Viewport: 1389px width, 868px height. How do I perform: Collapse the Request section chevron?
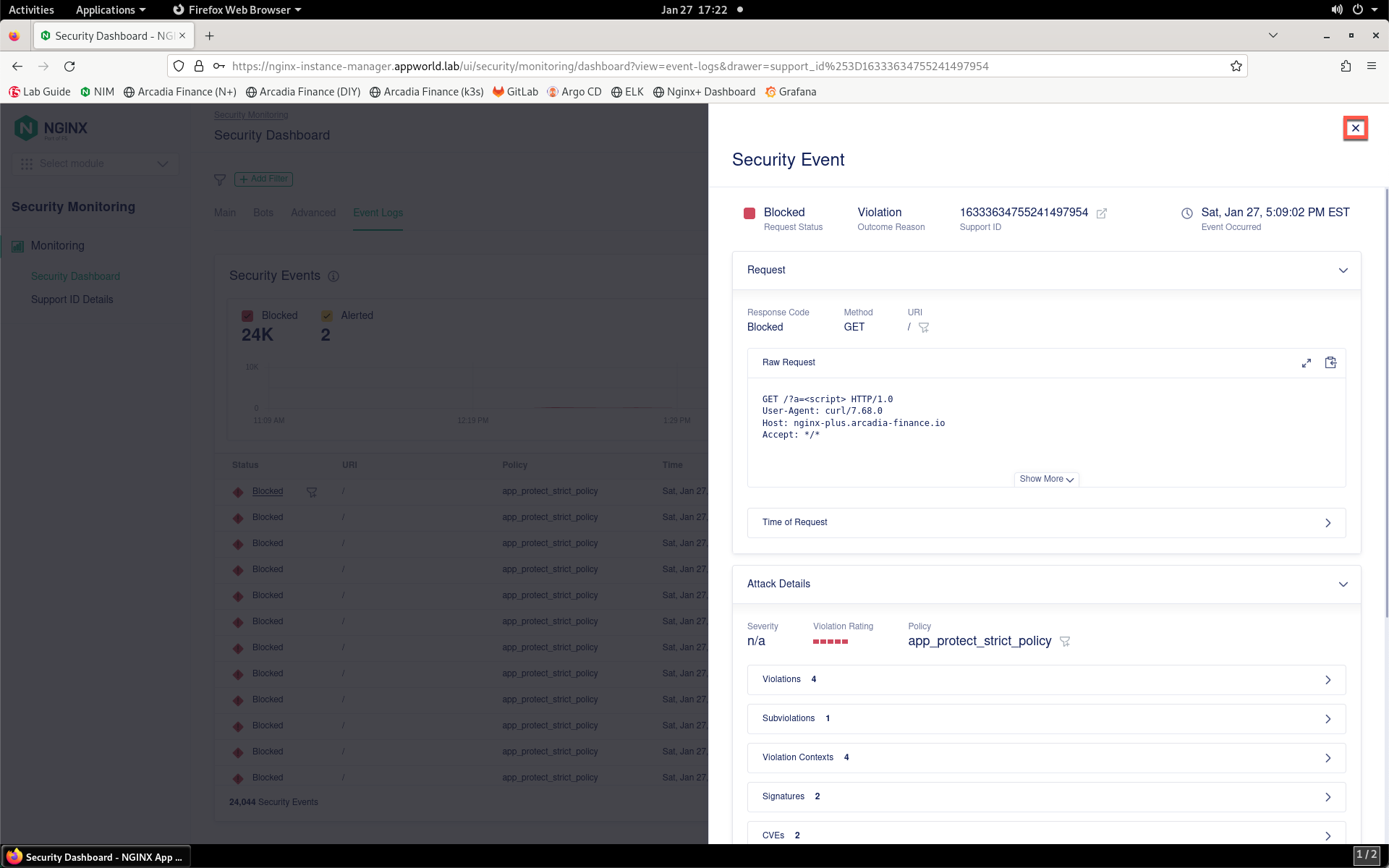pyautogui.click(x=1343, y=271)
